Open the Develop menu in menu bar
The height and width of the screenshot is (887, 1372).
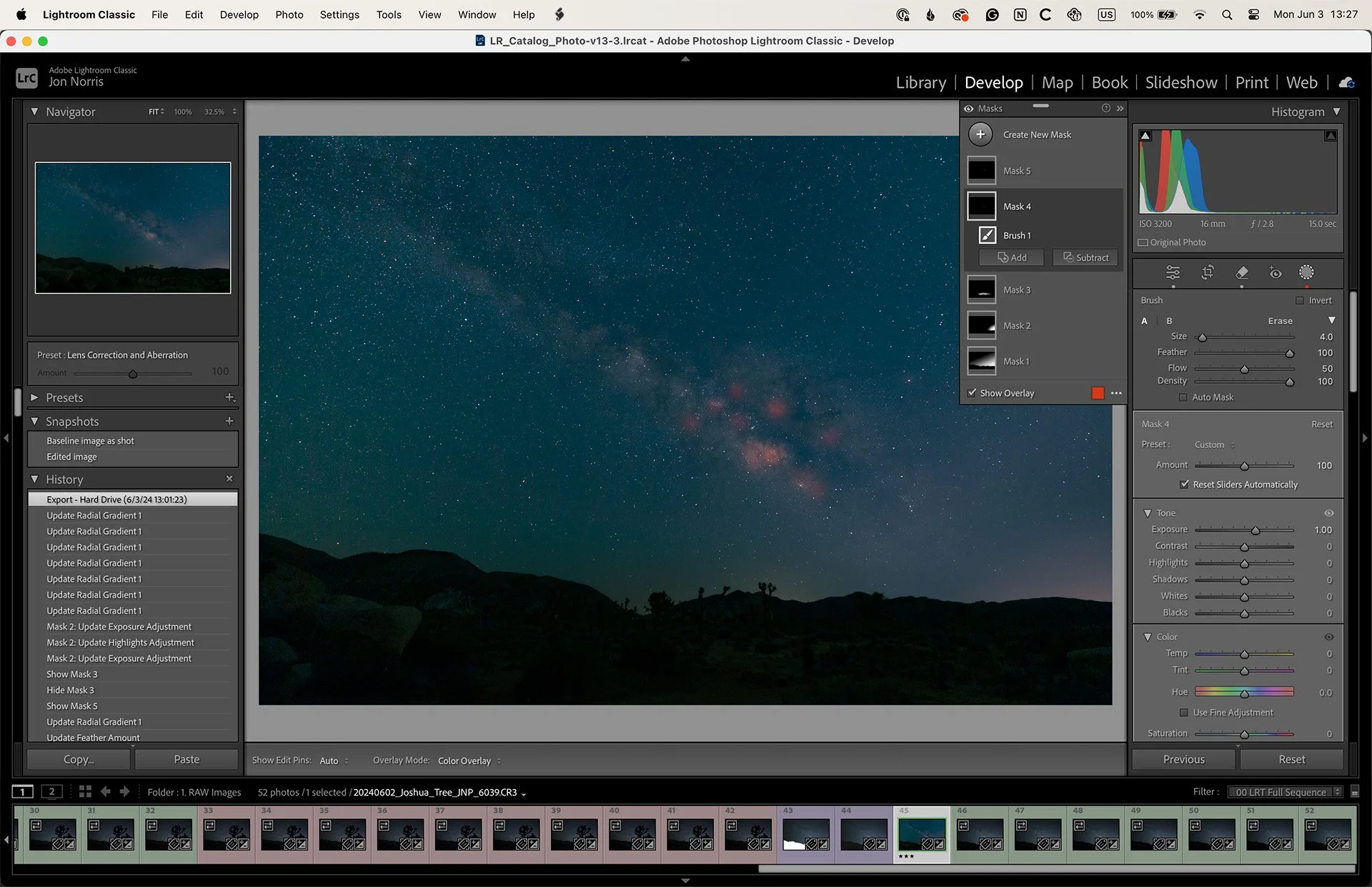[x=239, y=14]
